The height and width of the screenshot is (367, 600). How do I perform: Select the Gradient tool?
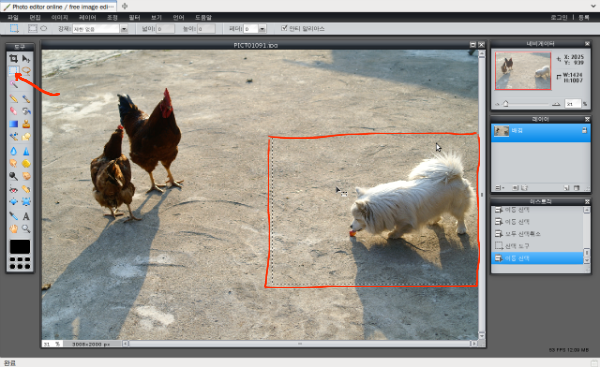coord(13,124)
